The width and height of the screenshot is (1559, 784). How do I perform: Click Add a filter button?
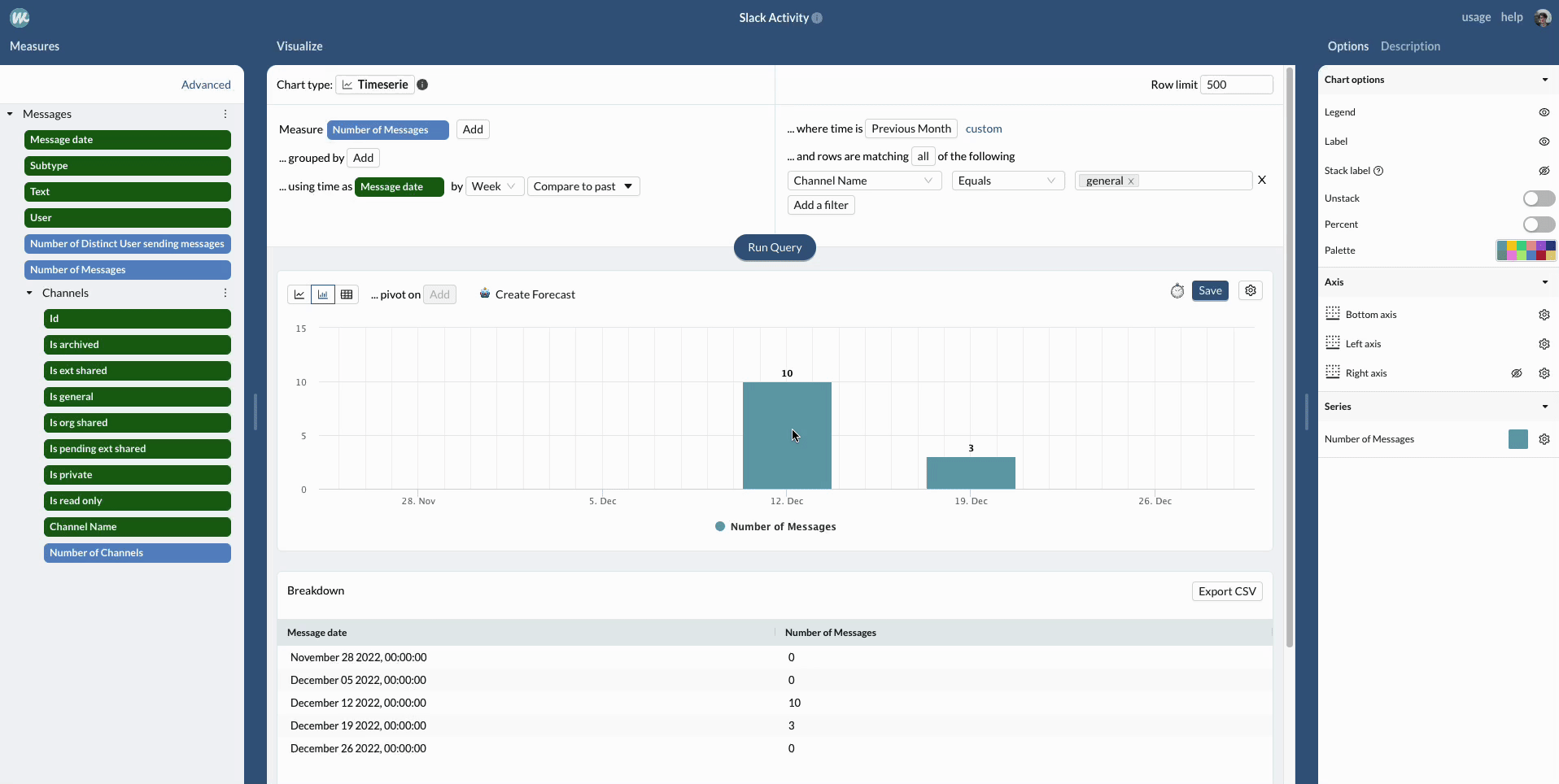click(x=821, y=205)
